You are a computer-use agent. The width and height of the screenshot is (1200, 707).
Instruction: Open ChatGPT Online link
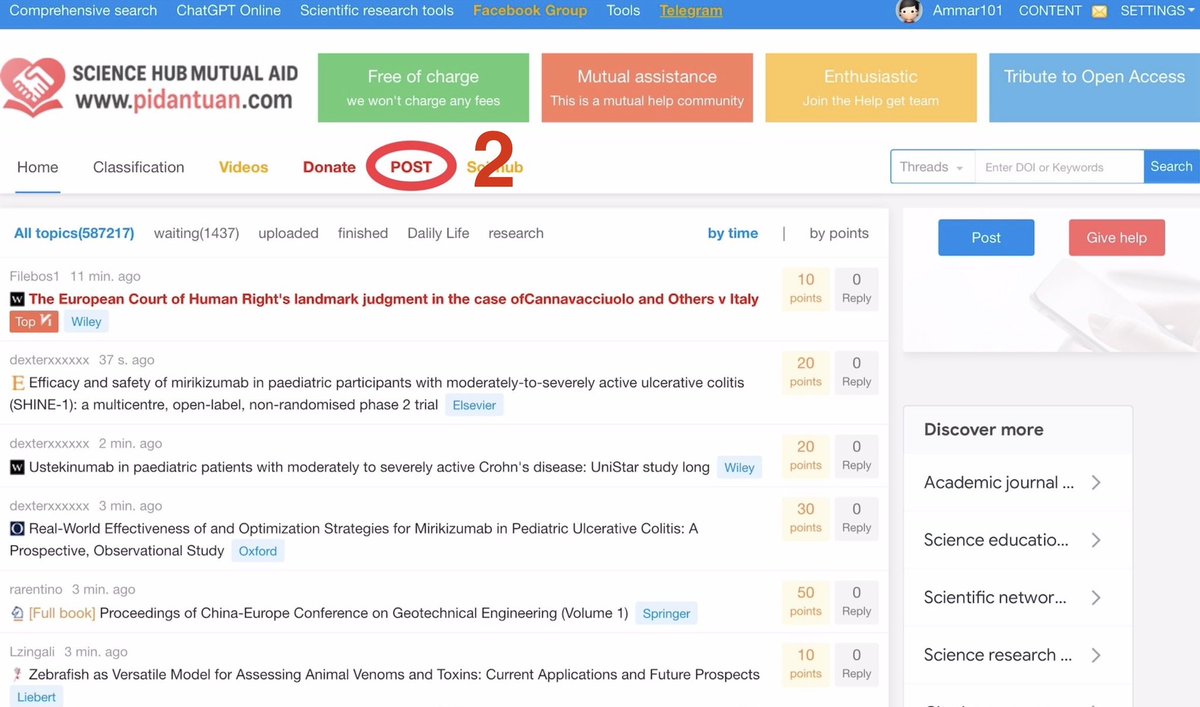point(229,11)
